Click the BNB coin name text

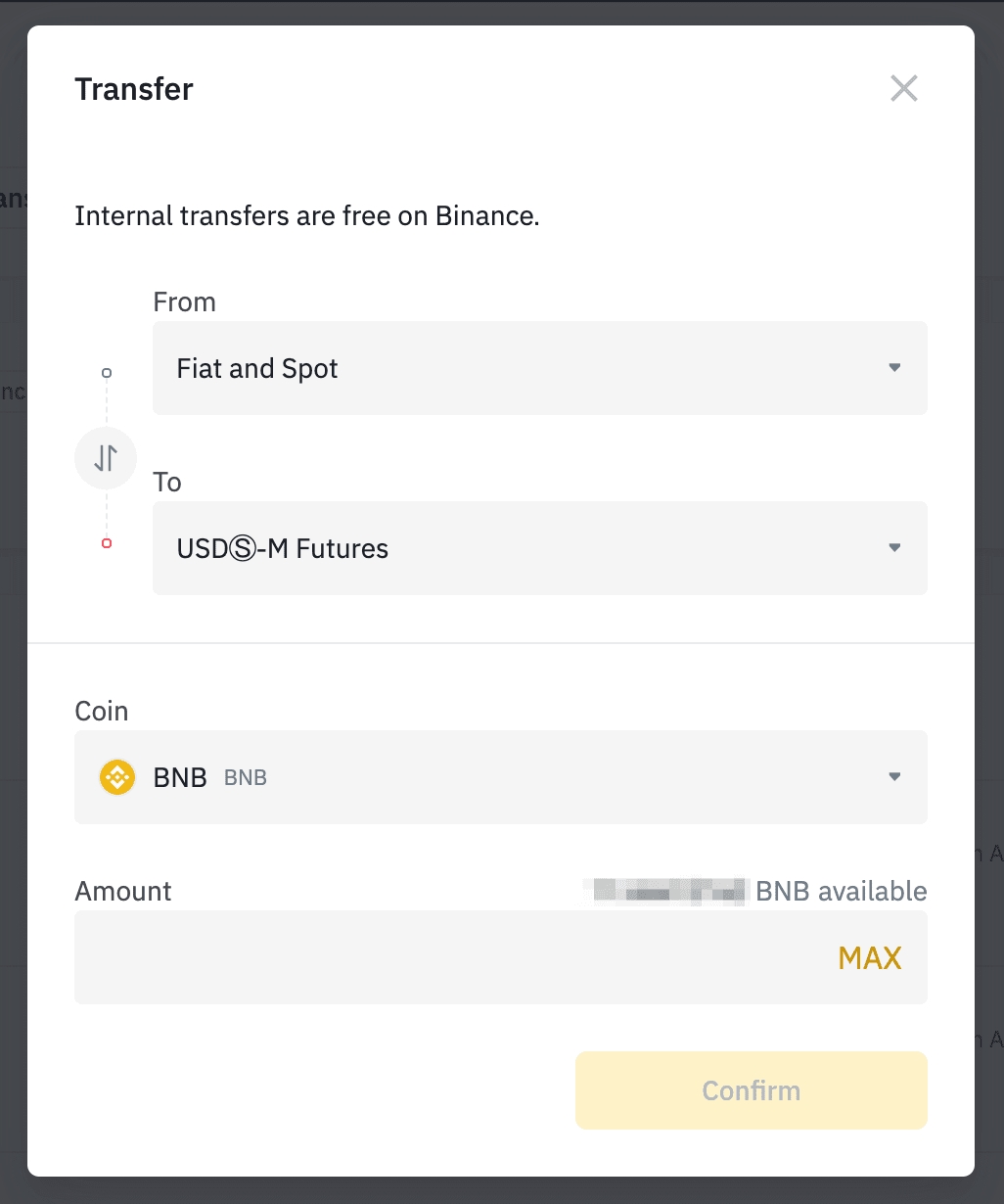180,778
